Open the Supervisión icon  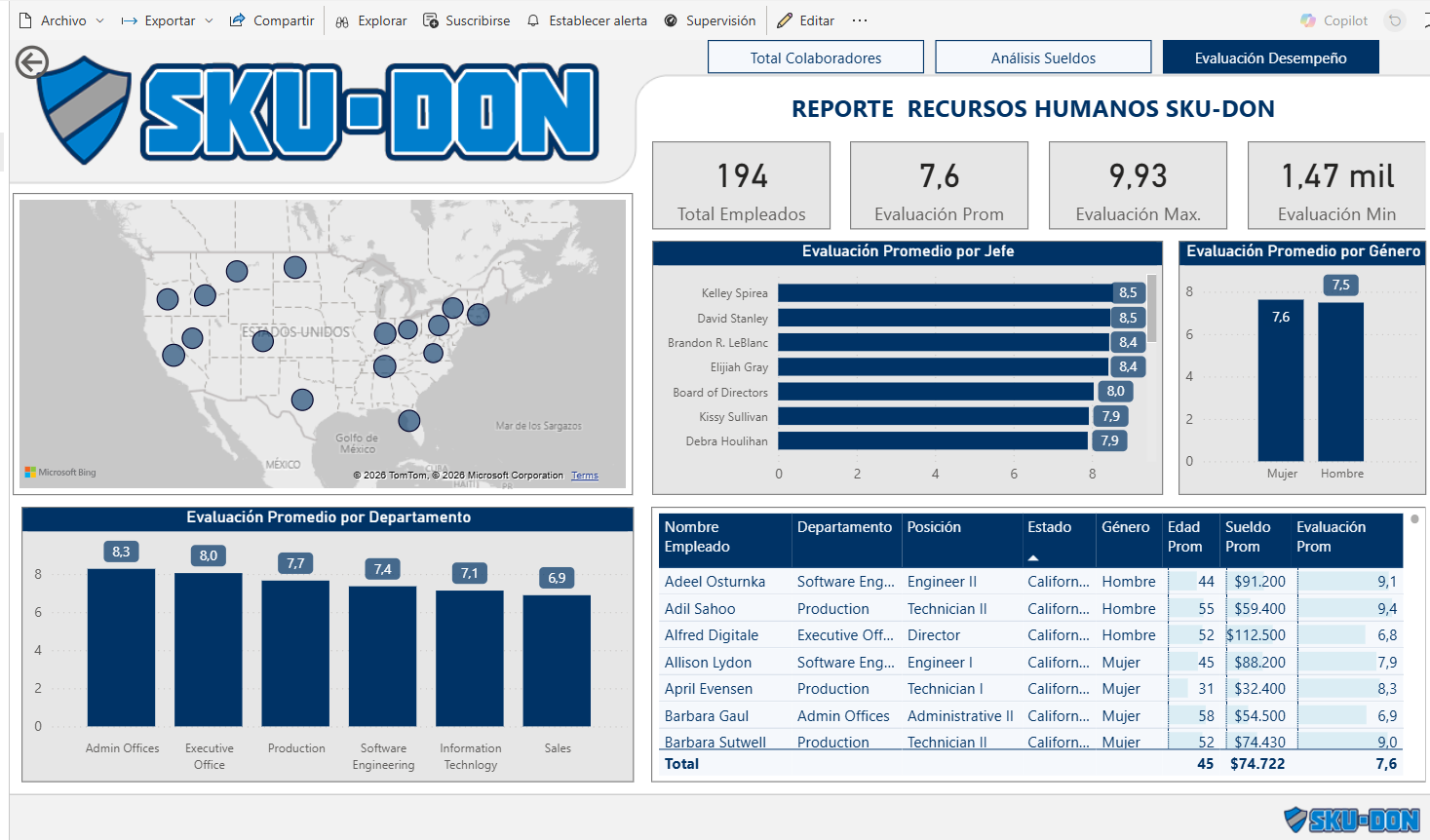pyautogui.click(x=671, y=20)
